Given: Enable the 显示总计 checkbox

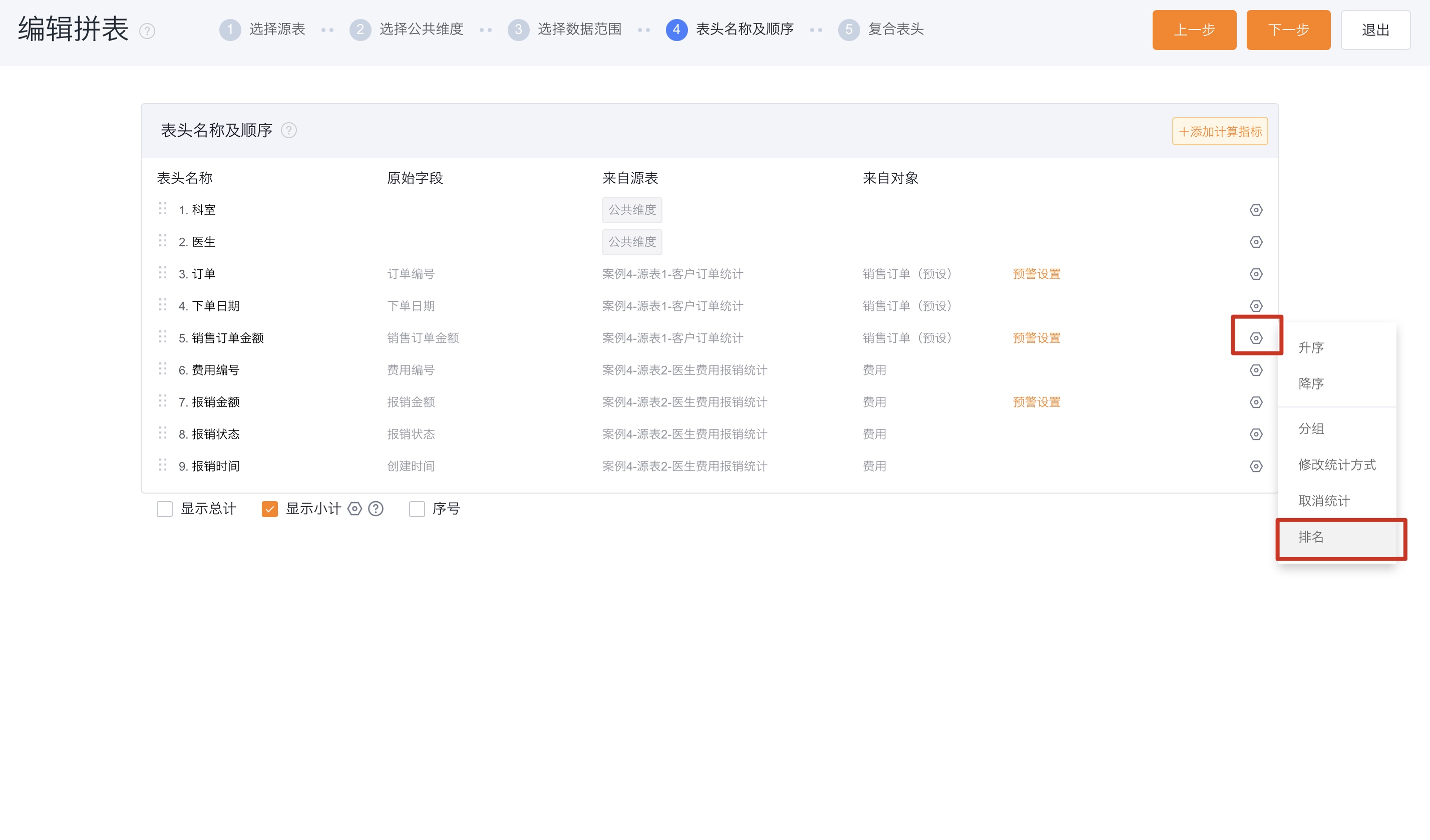Looking at the screenshot, I should pyautogui.click(x=165, y=509).
